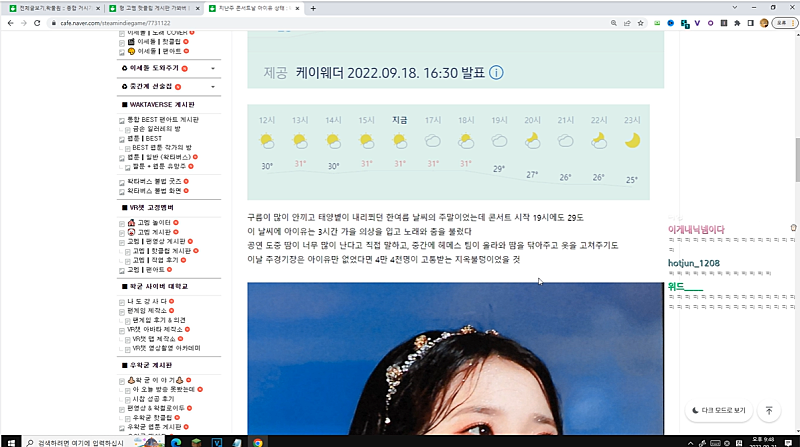Reload the page with refresh icon

[37, 23]
